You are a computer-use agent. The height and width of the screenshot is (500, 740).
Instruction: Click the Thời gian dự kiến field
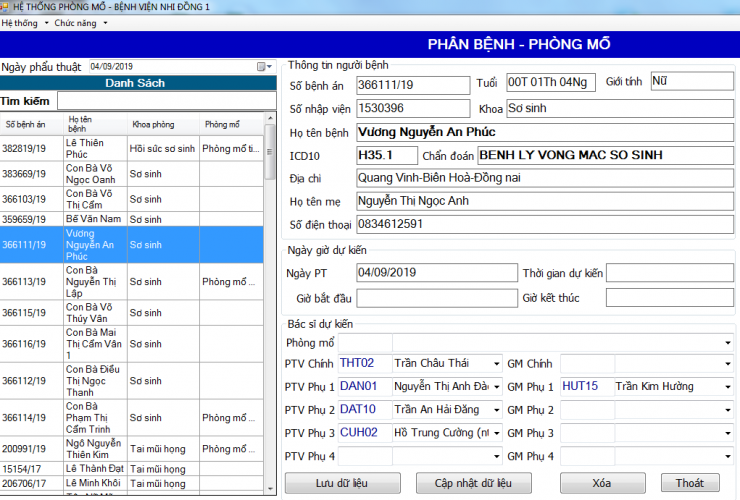point(669,273)
